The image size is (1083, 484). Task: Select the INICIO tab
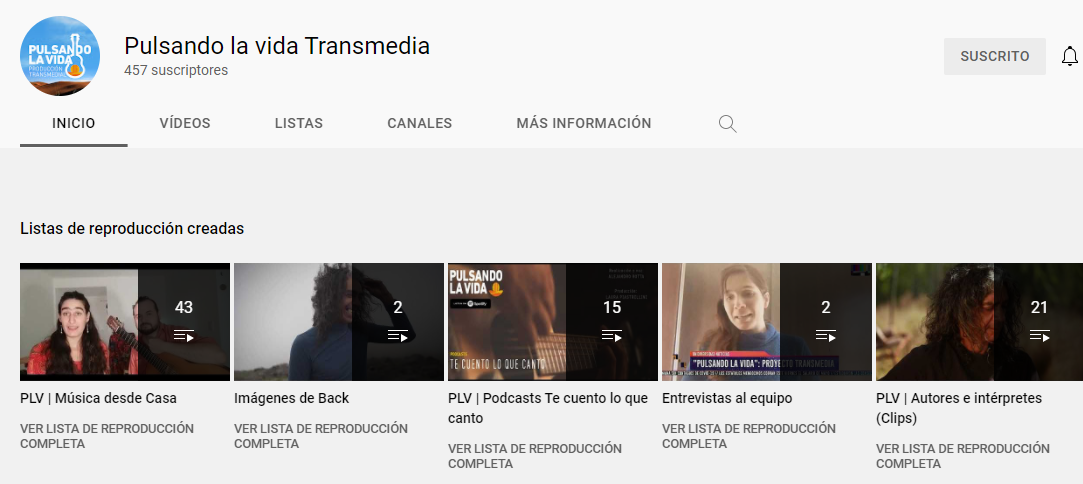coord(74,124)
